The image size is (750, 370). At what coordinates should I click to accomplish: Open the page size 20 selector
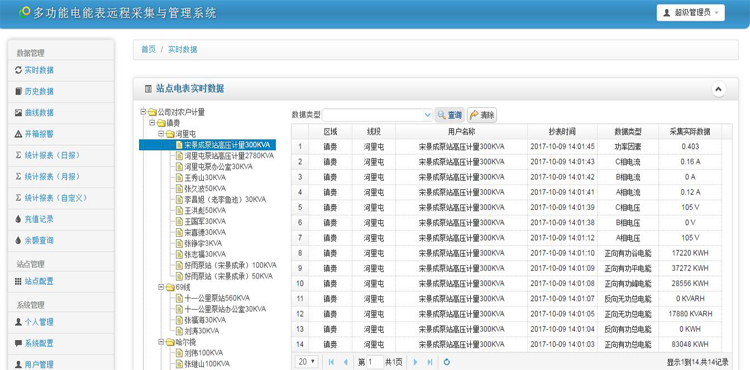click(x=307, y=362)
